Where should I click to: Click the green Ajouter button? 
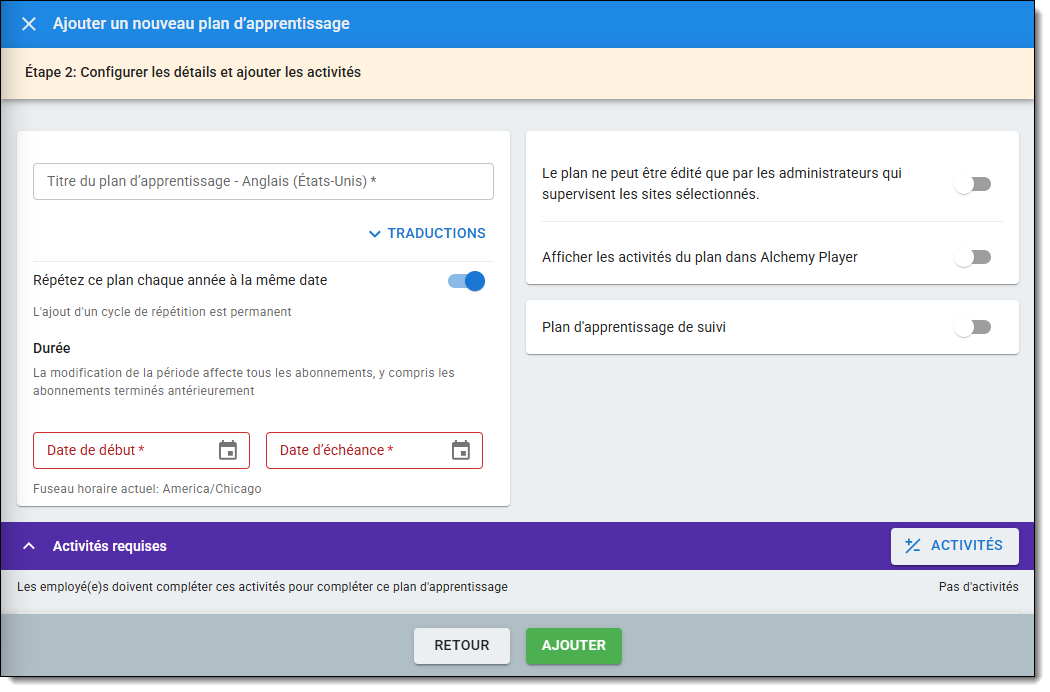tap(574, 646)
